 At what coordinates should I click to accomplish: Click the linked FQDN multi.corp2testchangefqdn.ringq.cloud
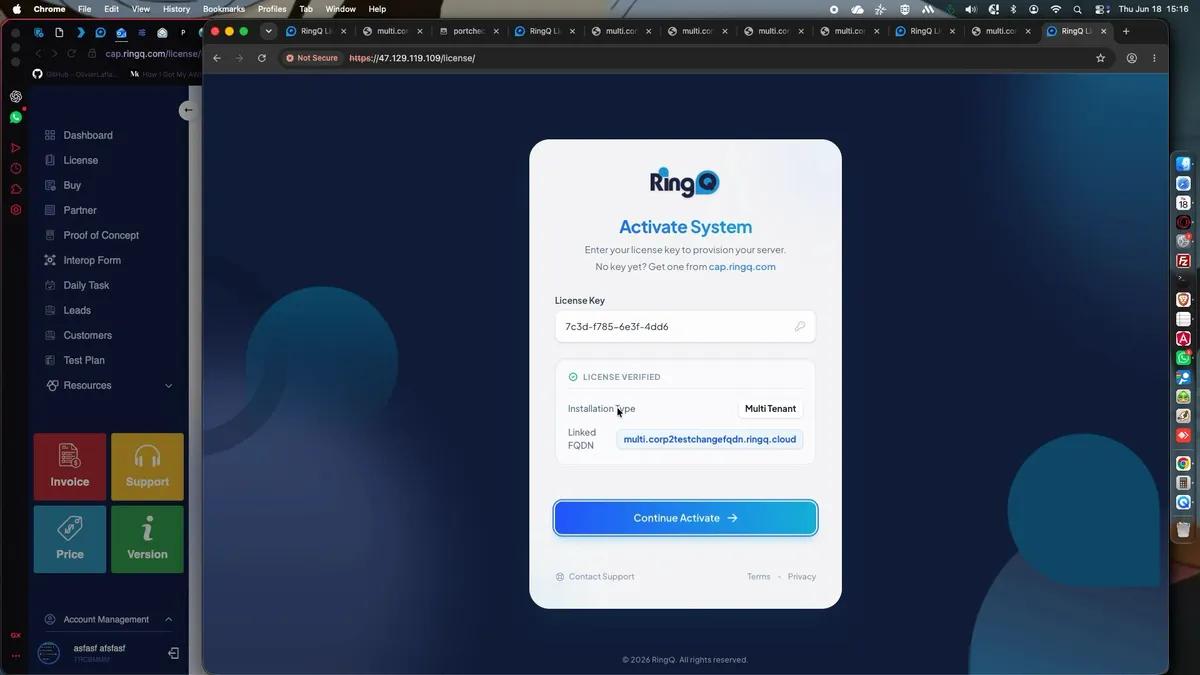tap(710, 439)
